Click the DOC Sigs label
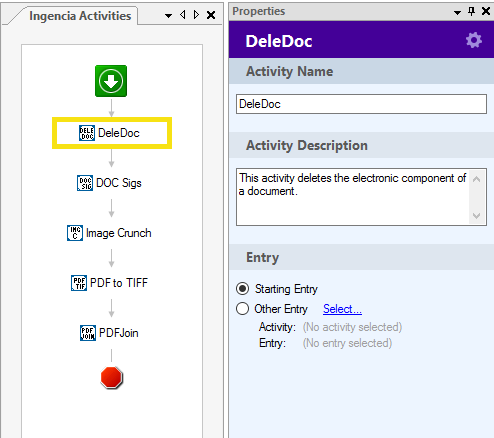Screen dimensions: 494x438 point(119,183)
